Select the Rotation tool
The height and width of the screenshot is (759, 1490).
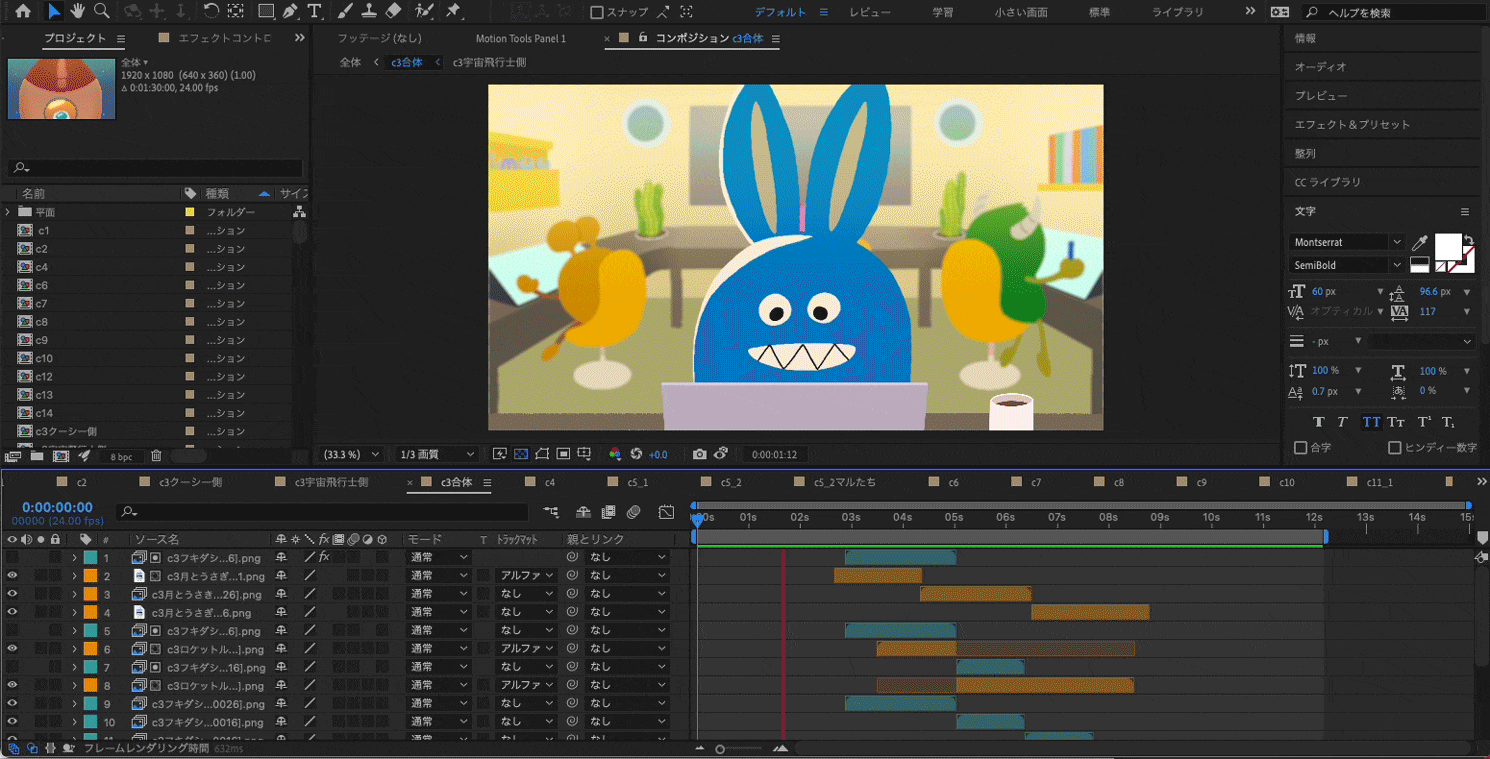tap(211, 11)
